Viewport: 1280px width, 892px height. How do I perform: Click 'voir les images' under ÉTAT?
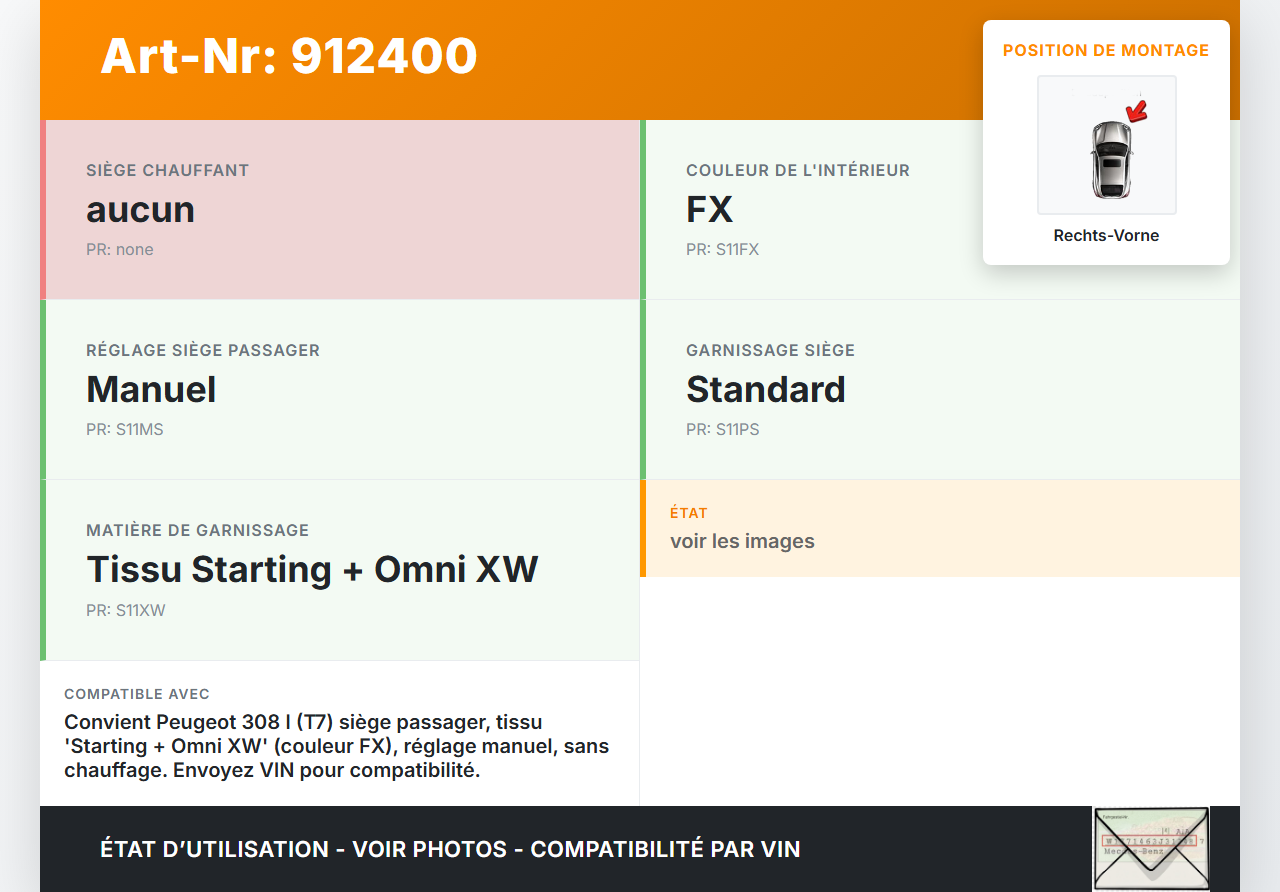742,542
